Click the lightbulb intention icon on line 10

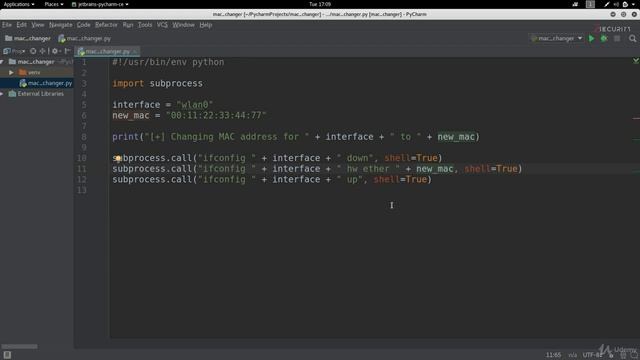(x=118, y=158)
